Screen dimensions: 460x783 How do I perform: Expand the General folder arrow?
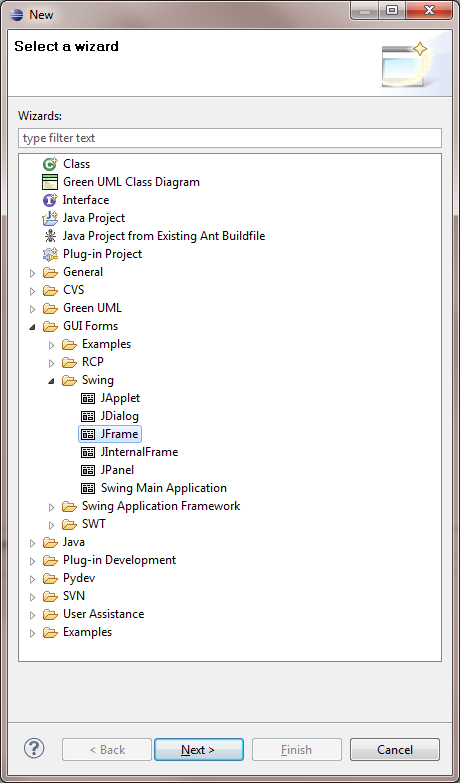(x=32, y=273)
